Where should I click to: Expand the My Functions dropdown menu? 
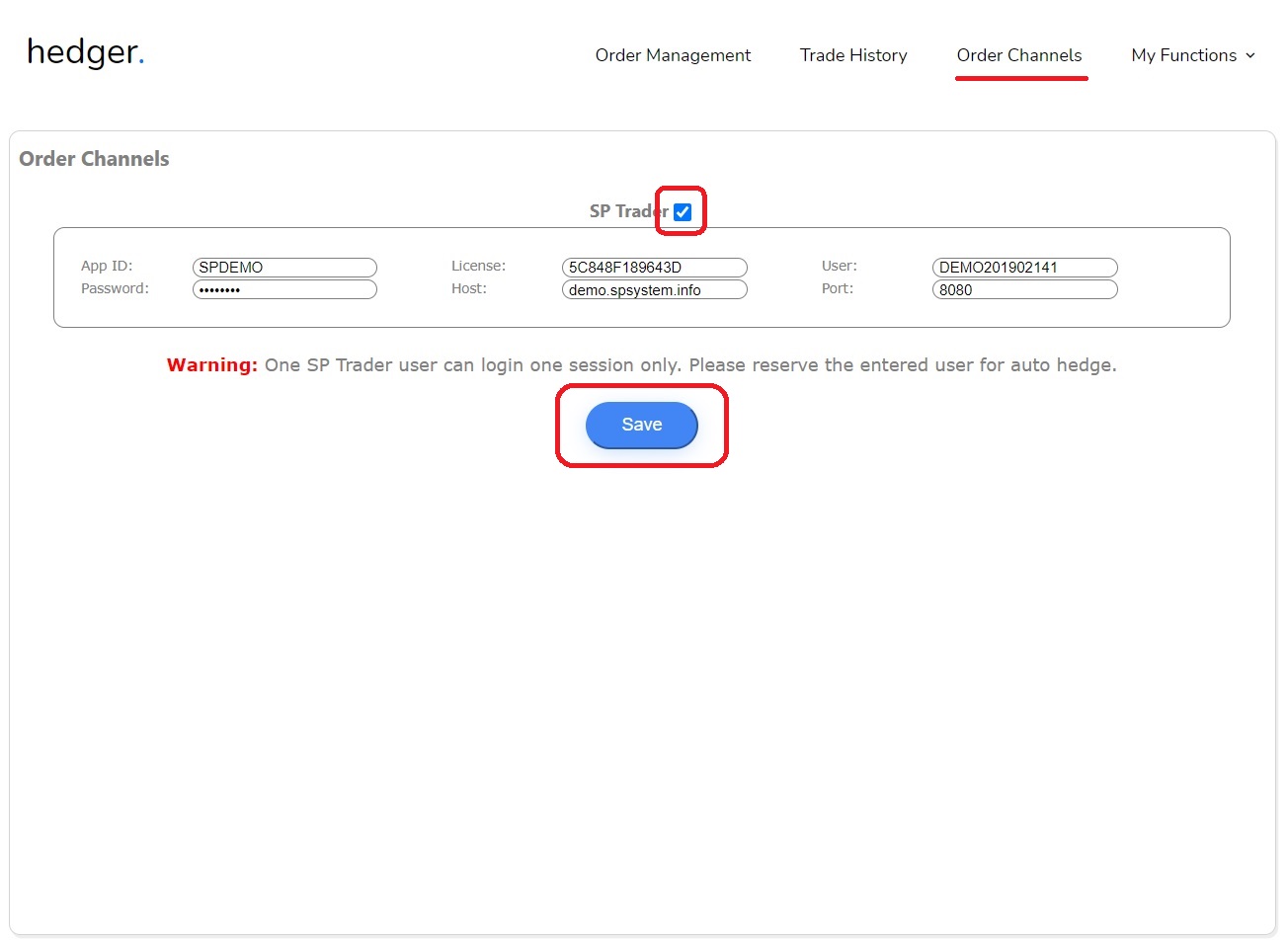tap(1193, 55)
